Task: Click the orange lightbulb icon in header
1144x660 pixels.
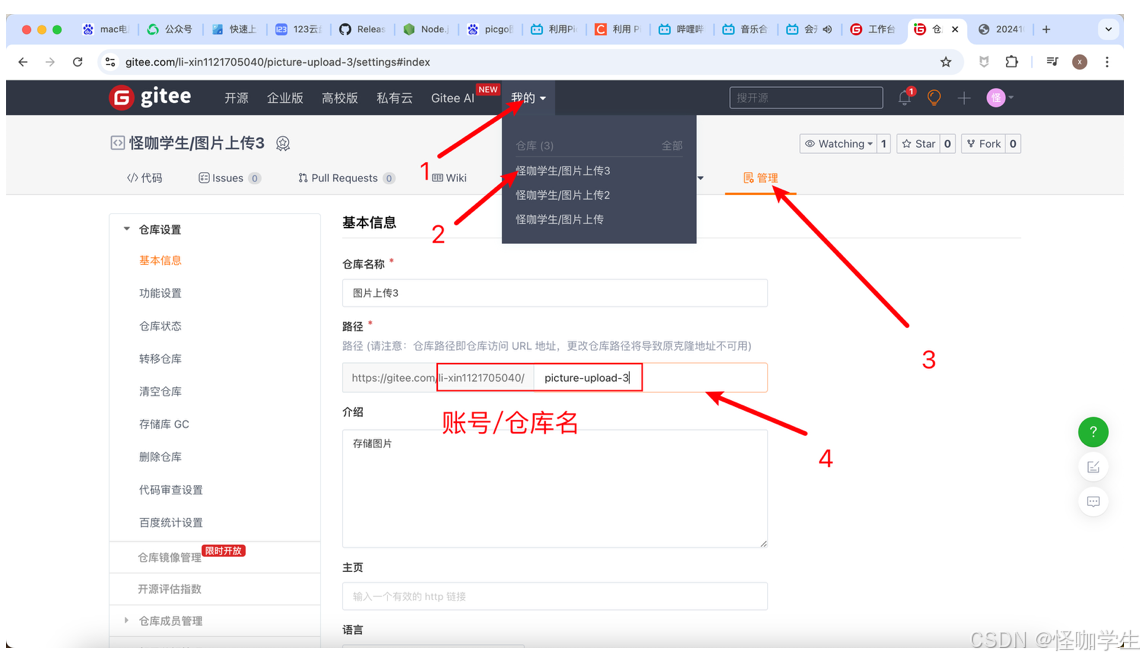Action: coord(934,97)
